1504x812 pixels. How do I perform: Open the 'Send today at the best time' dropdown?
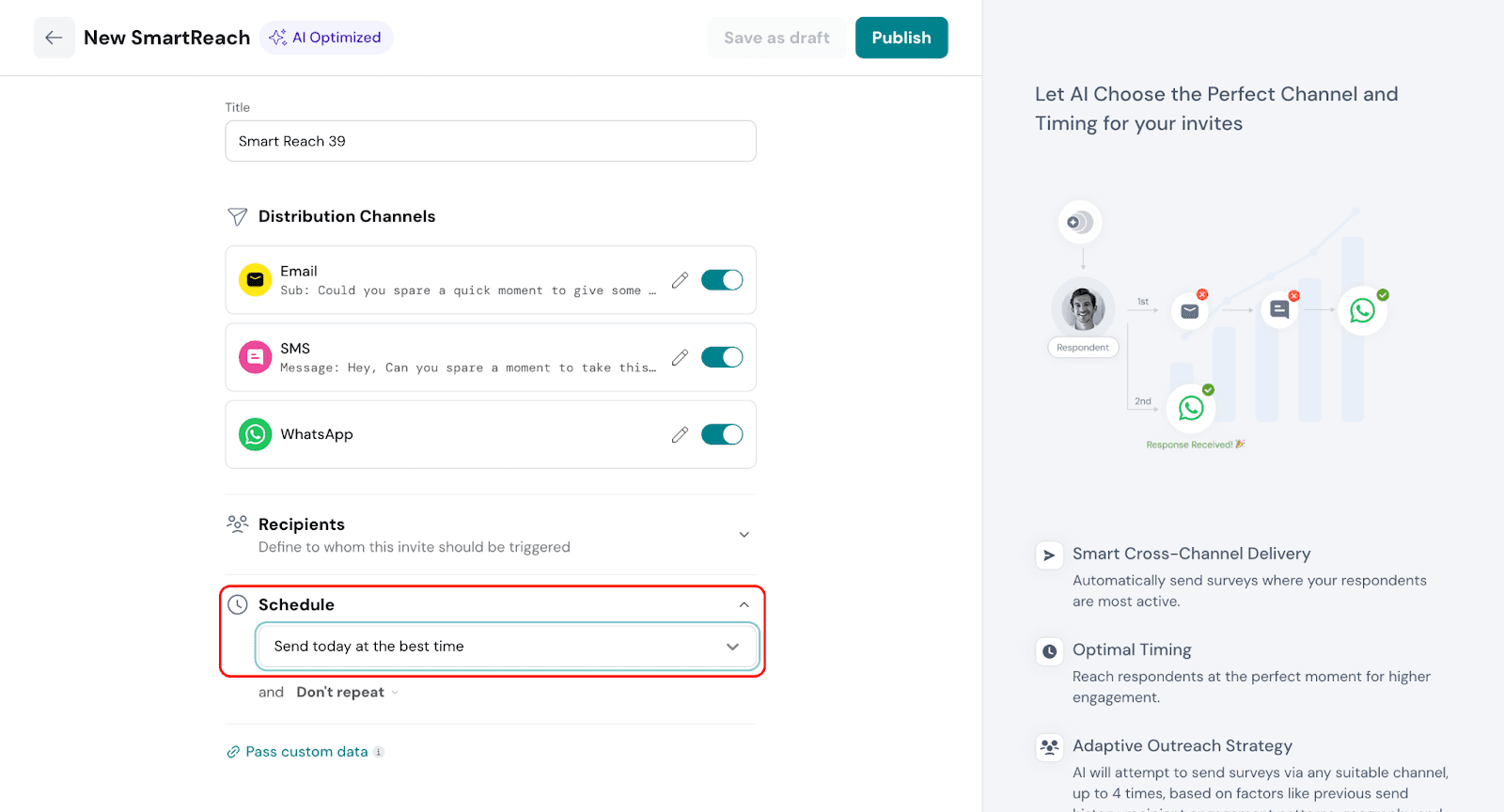pos(507,647)
